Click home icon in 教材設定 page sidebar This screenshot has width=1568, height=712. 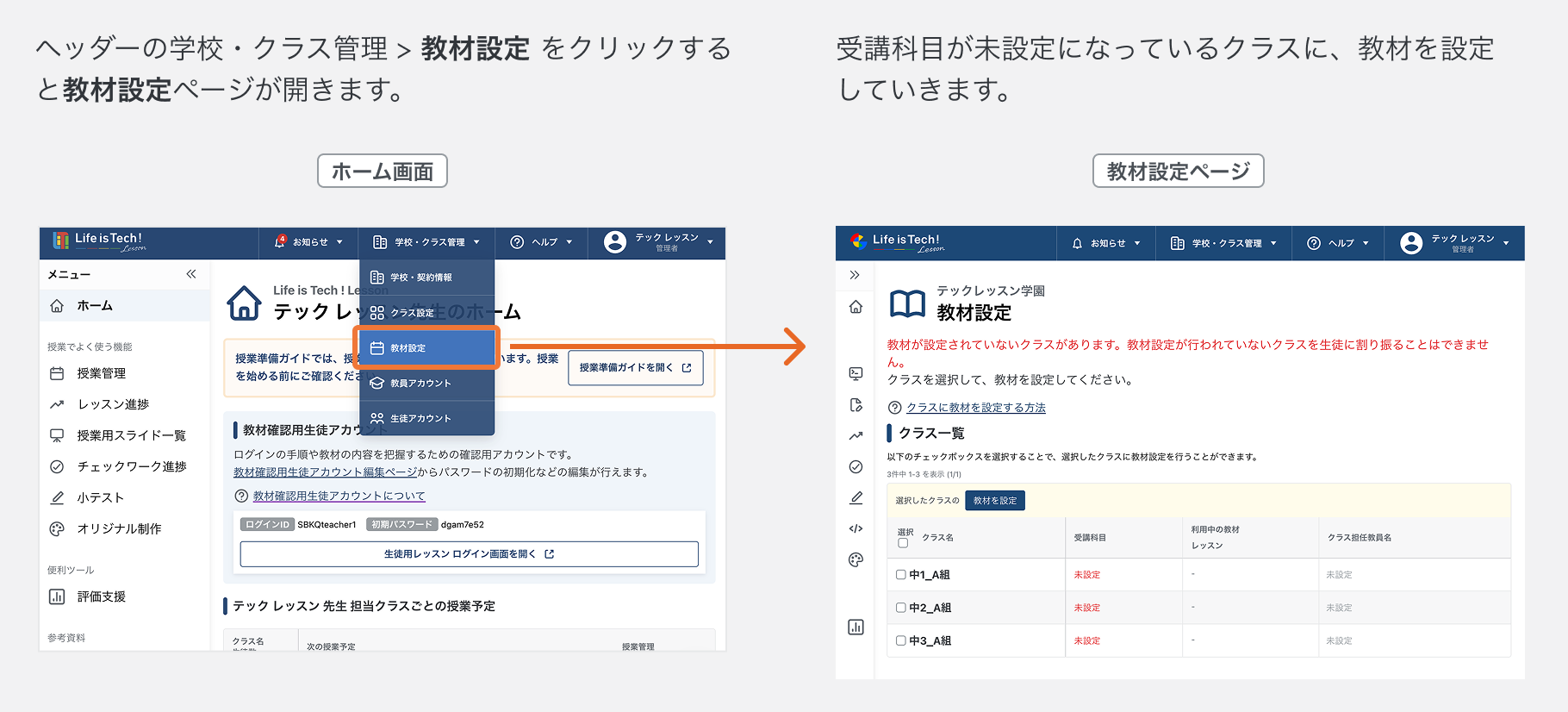pyautogui.click(x=856, y=307)
